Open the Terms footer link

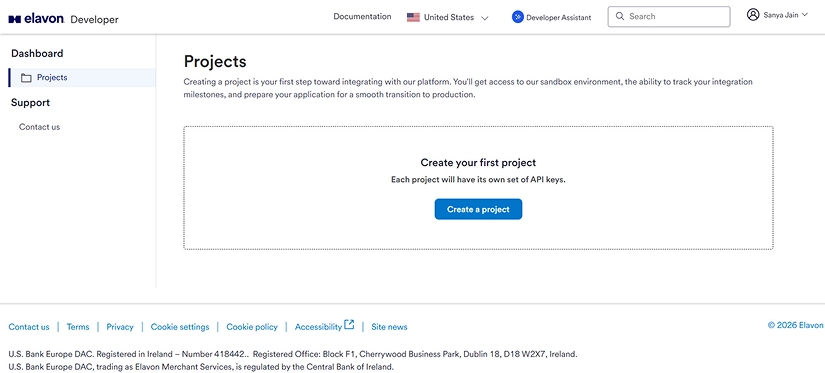[78, 327]
